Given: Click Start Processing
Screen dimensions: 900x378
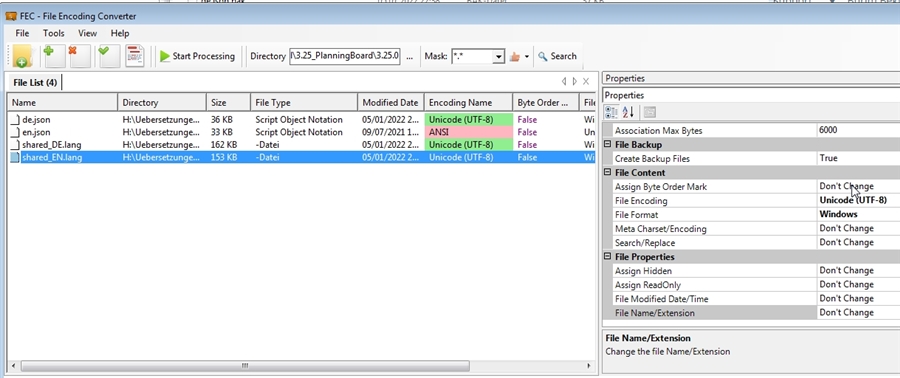Looking at the screenshot, I should (x=197, y=56).
